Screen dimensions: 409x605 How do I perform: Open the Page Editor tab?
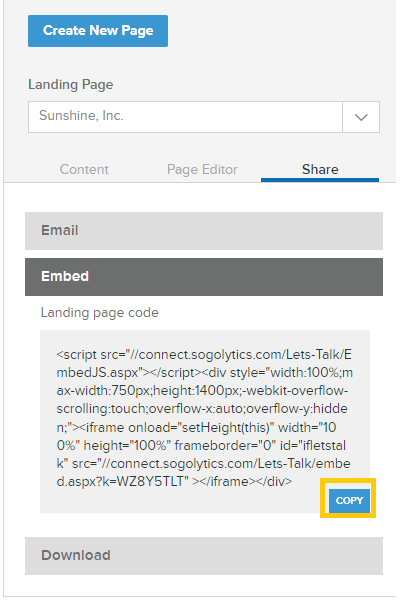[x=202, y=169]
